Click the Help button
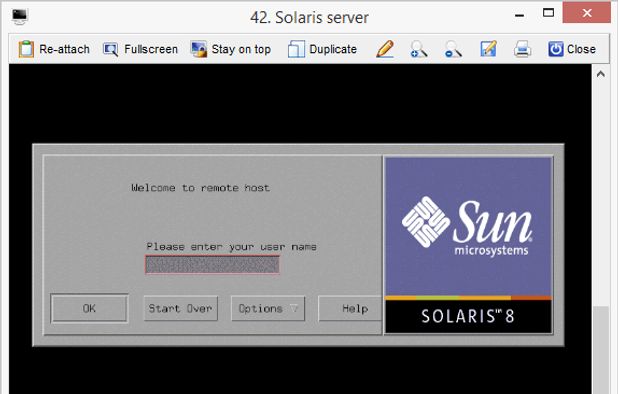This screenshot has width=618, height=394. (x=350, y=308)
